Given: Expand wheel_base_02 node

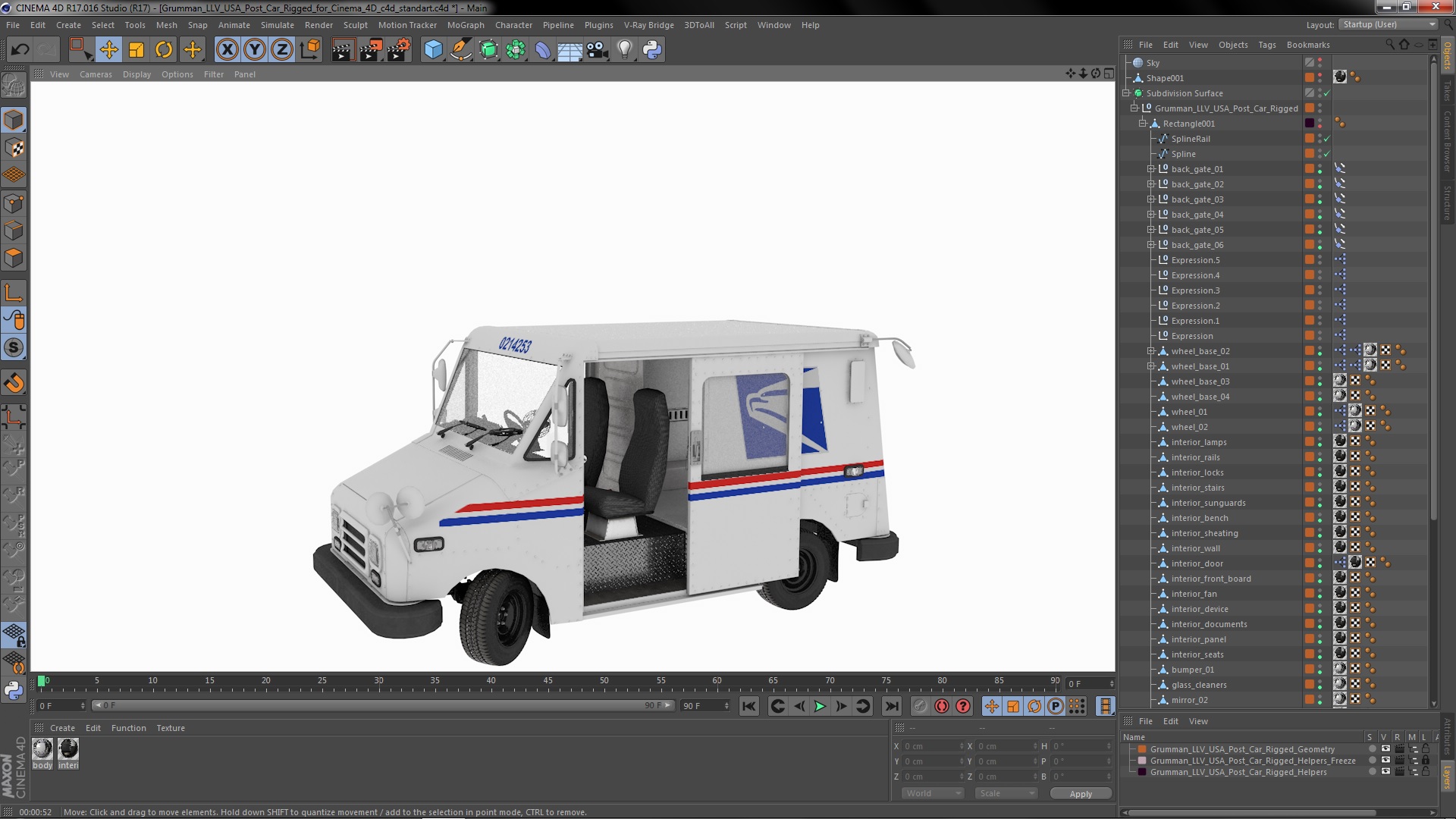Looking at the screenshot, I should point(1151,351).
